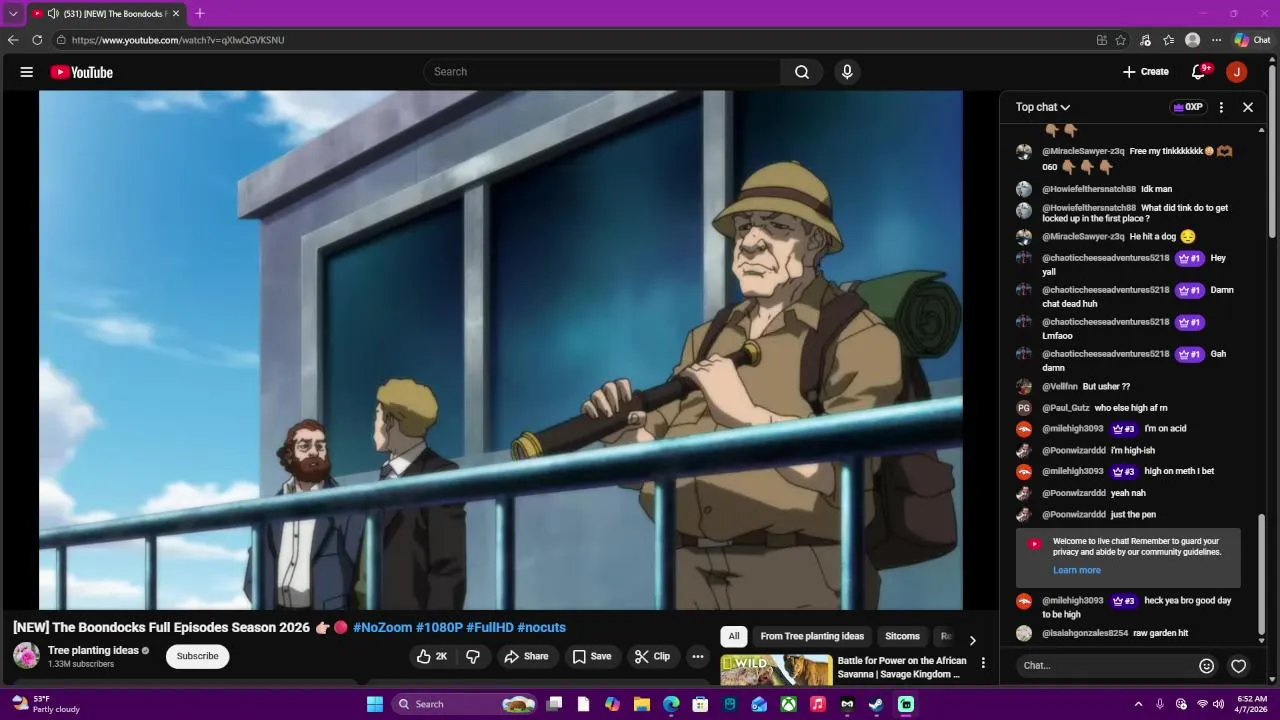Create a Clip of the video
Screen dimensions: 1280x720
click(652, 657)
